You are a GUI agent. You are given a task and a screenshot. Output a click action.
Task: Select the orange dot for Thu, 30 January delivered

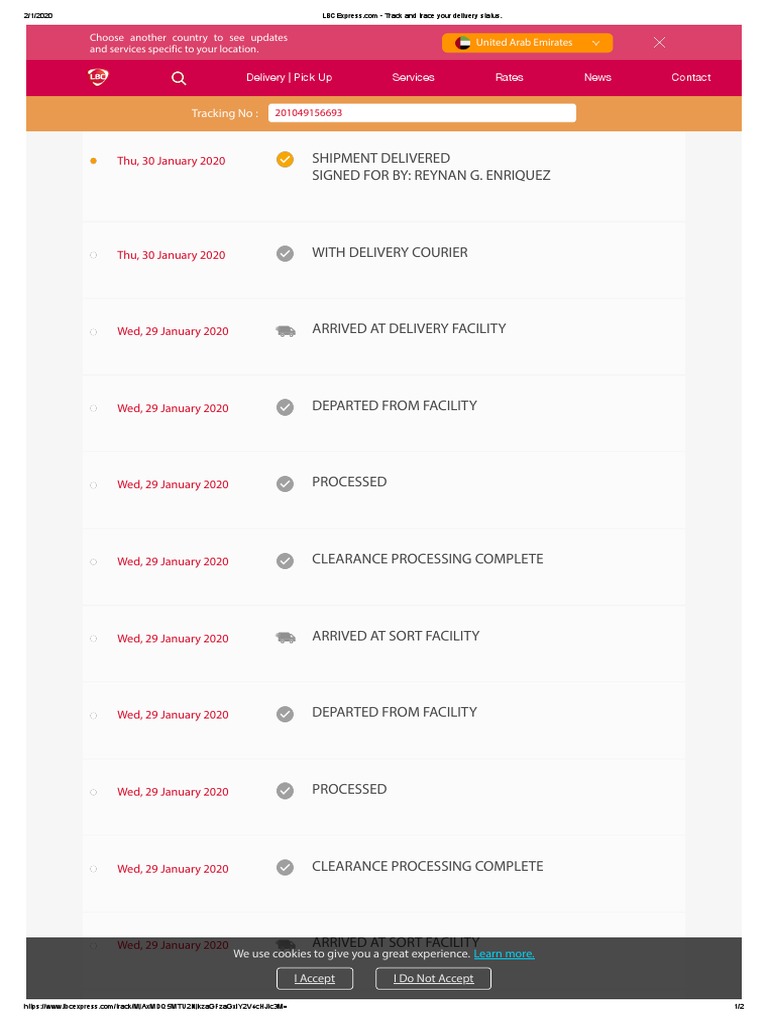point(93,160)
